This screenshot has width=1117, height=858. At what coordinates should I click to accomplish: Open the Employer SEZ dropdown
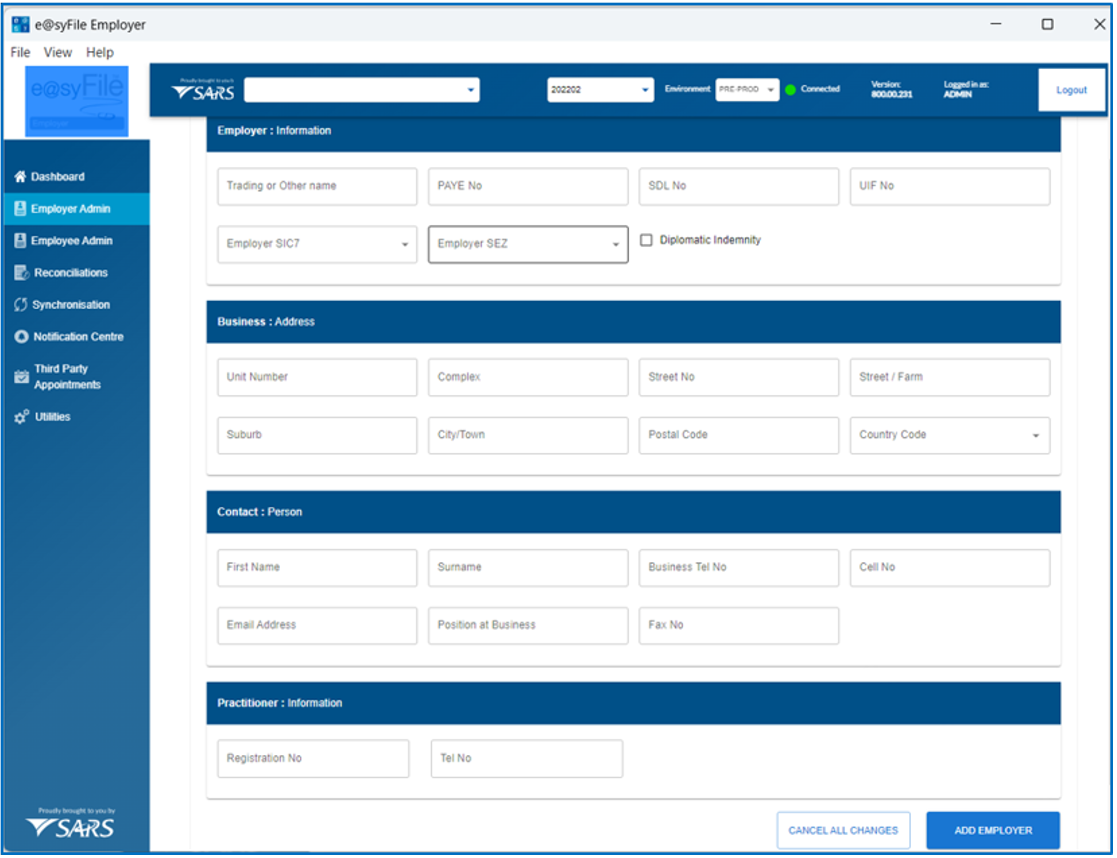tap(615, 245)
